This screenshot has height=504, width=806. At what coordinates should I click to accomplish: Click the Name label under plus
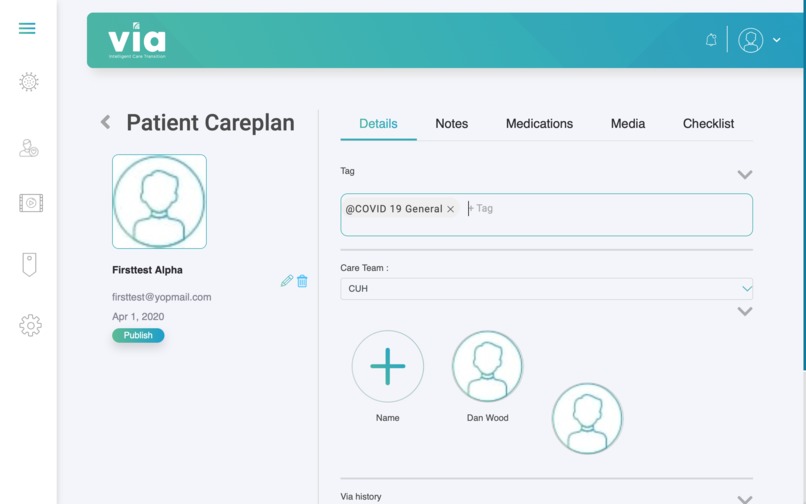[x=388, y=418]
